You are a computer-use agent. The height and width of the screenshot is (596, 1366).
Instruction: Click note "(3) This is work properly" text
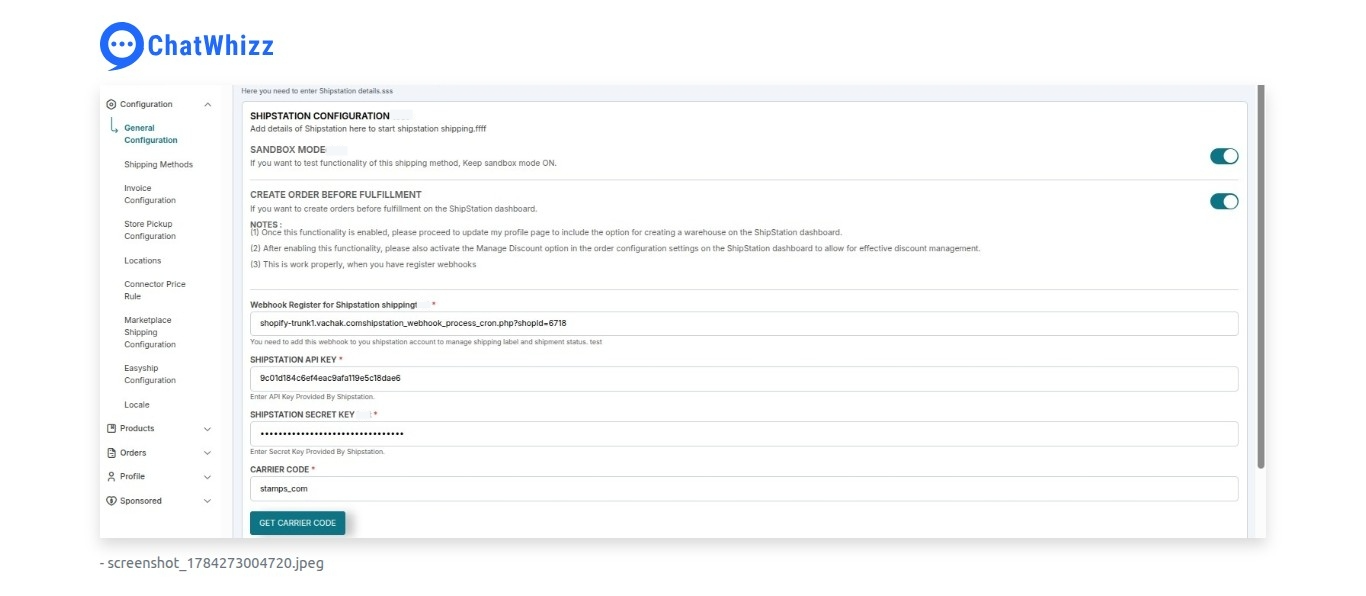click(363, 264)
